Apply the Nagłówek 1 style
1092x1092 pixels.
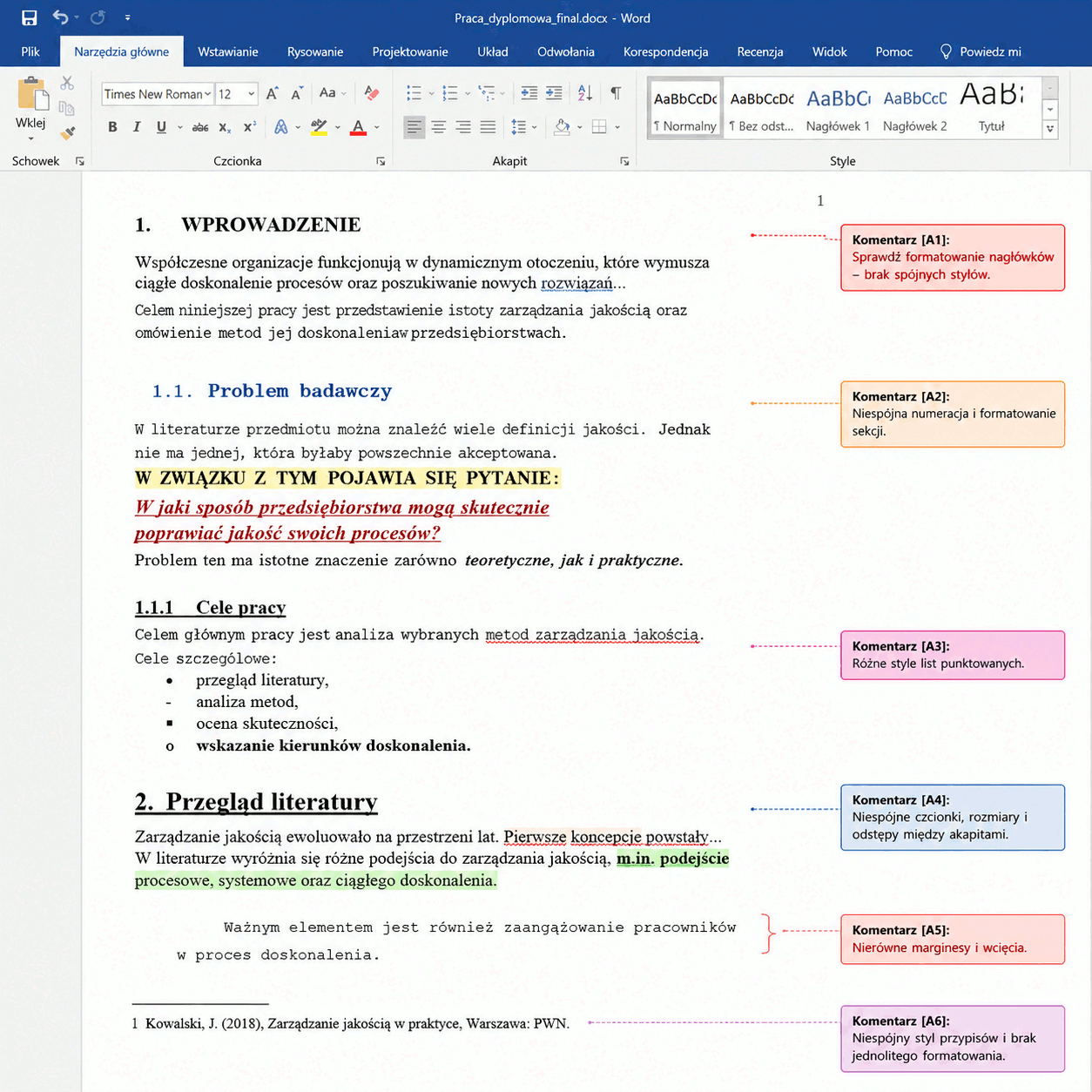tap(838, 108)
